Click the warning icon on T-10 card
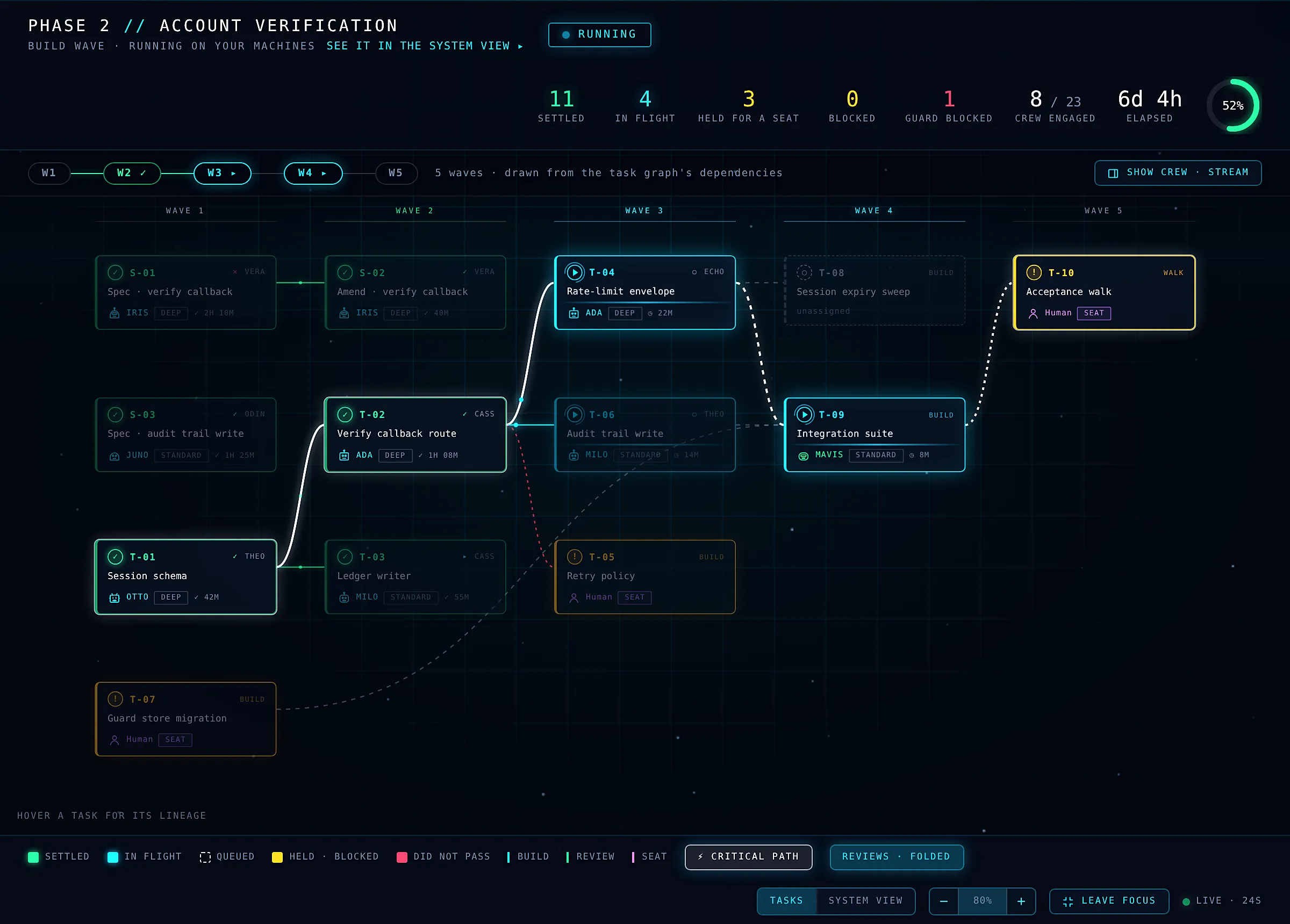 (1034, 272)
